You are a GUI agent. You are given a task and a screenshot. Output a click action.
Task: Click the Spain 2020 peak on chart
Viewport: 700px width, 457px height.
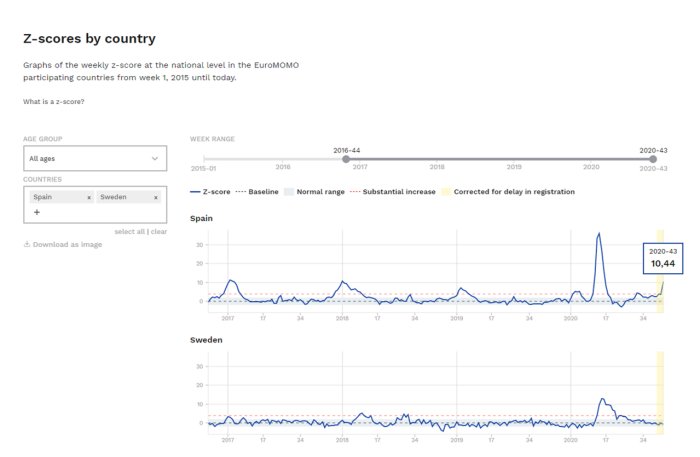coord(599,233)
